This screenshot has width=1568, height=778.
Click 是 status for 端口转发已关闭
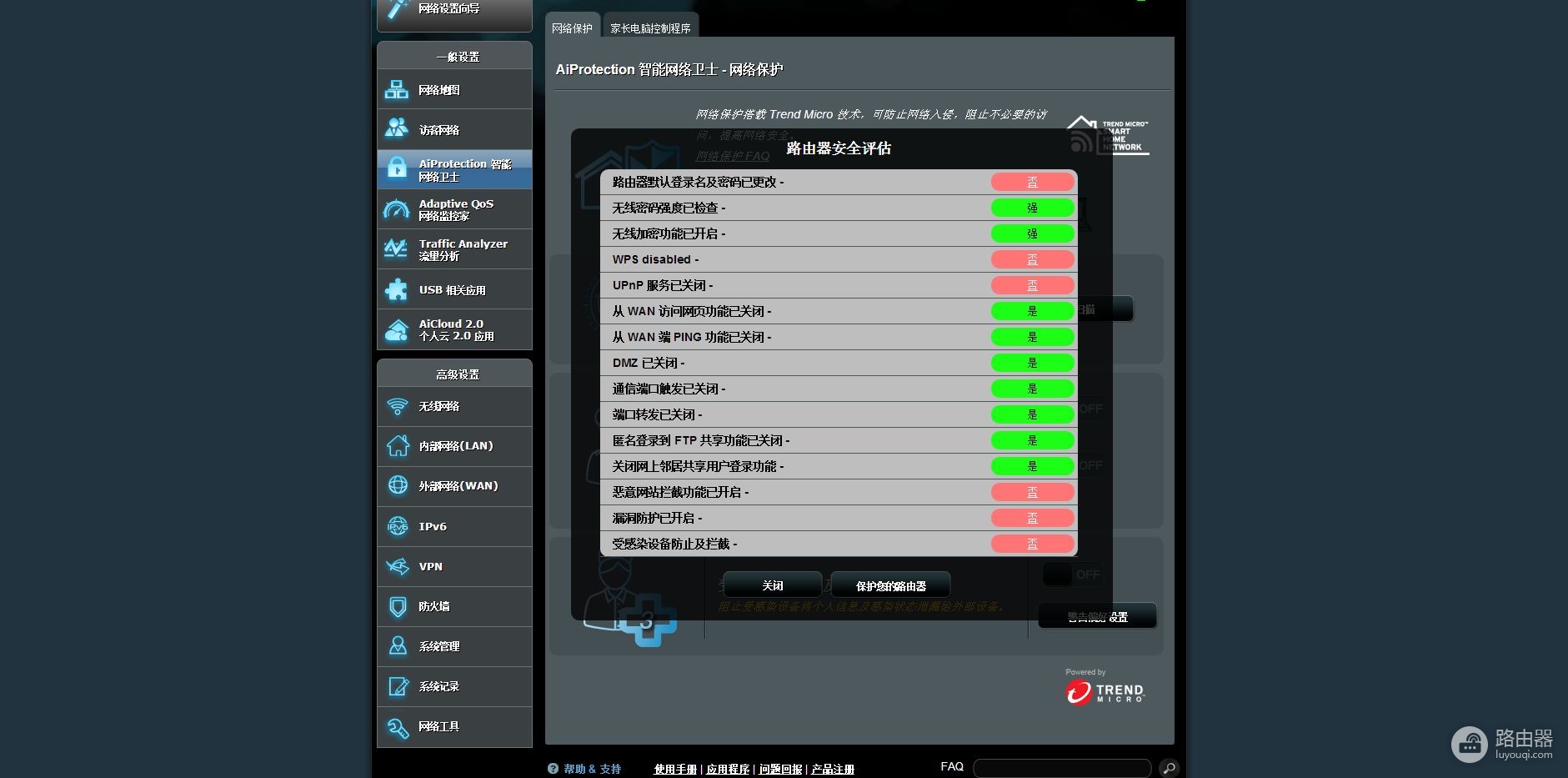pyautogui.click(x=1032, y=414)
